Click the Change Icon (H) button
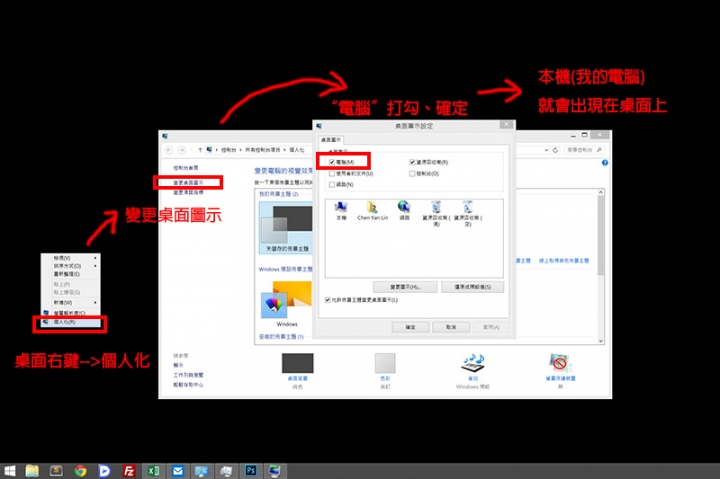 point(405,287)
